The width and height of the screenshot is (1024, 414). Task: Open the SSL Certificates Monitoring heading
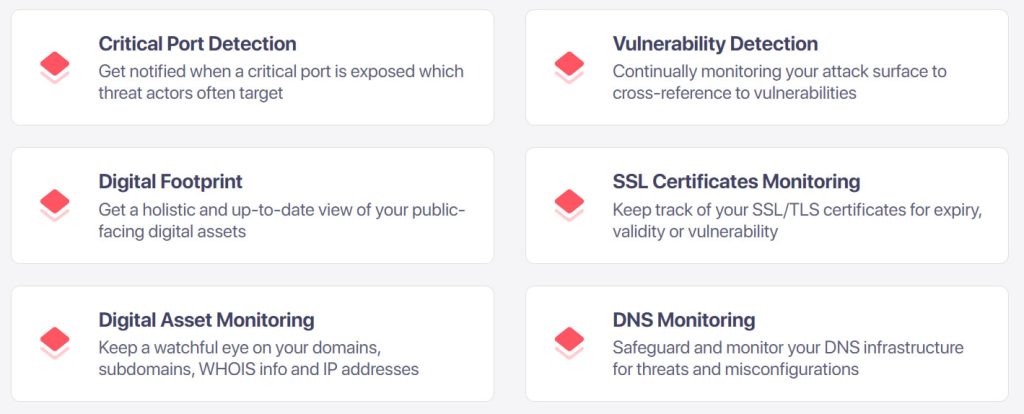point(736,182)
